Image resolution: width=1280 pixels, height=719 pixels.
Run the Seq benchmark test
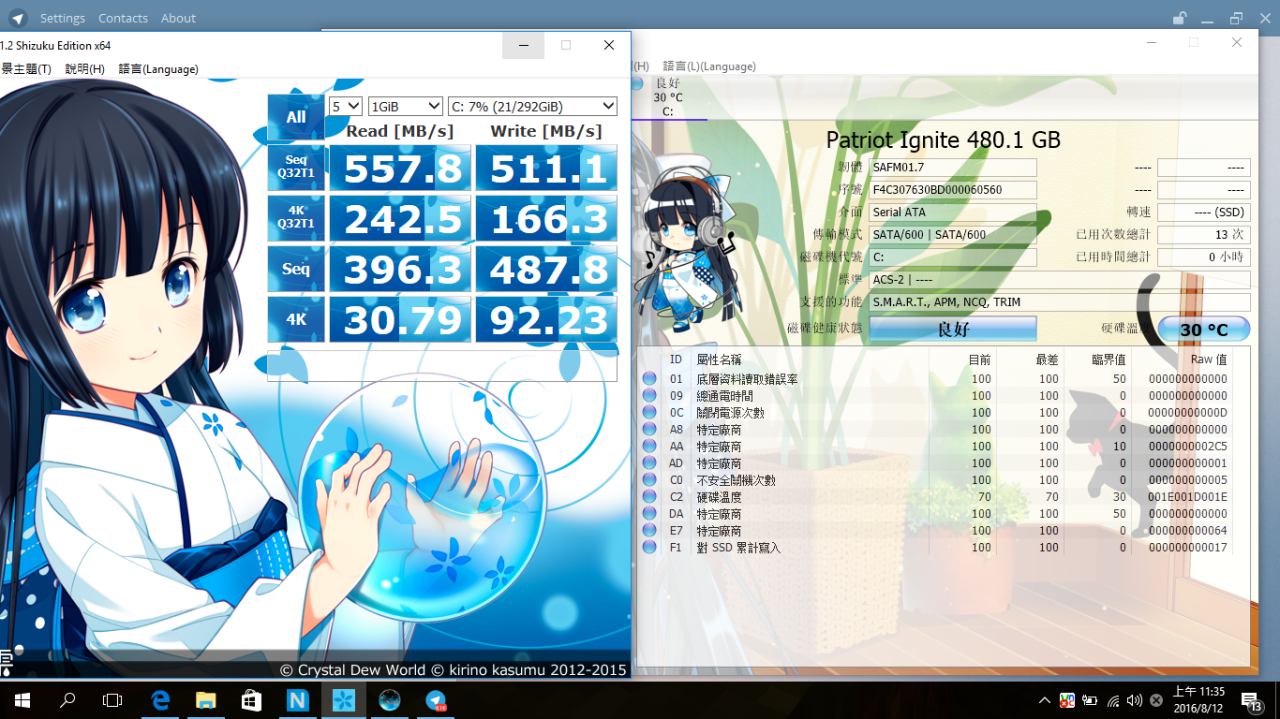(296, 269)
